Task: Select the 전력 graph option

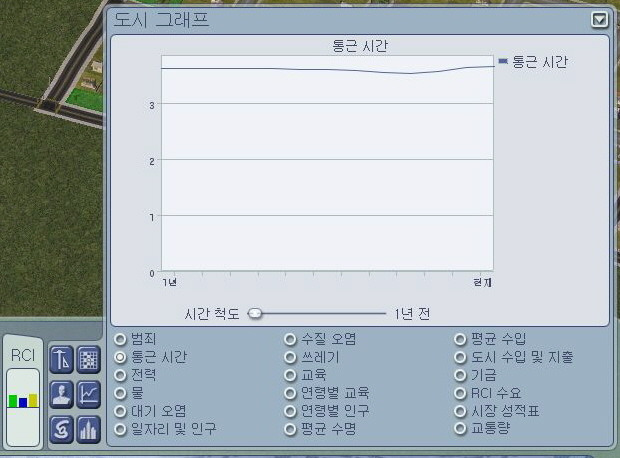Action: point(120,375)
